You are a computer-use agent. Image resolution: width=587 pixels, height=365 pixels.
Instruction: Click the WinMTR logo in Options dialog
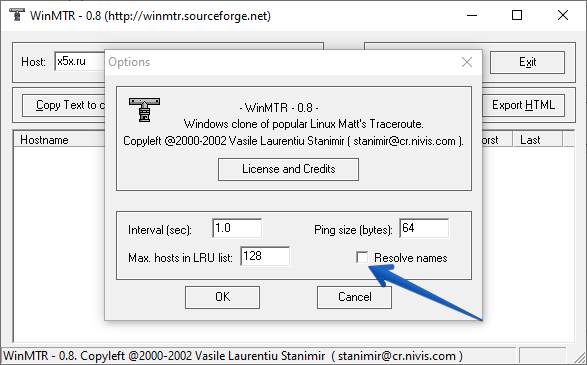145,110
